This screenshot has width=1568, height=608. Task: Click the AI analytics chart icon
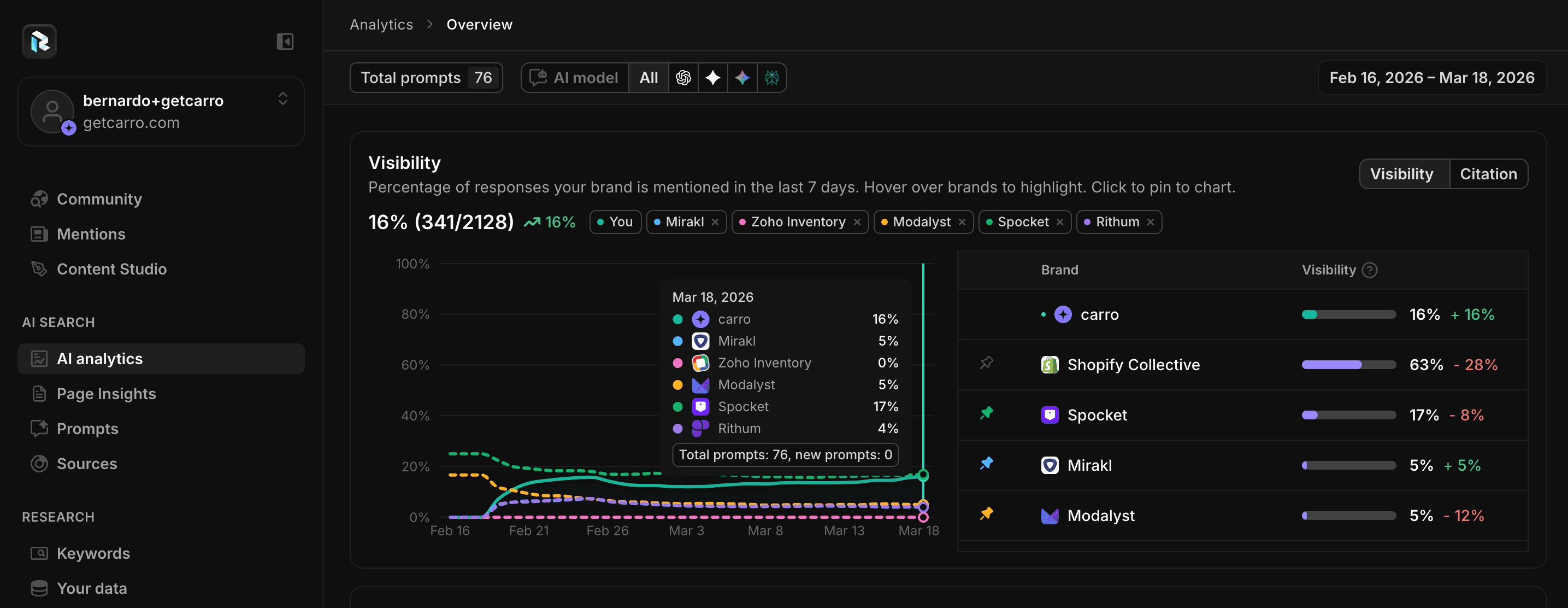pyautogui.click(x=39, y=359)
